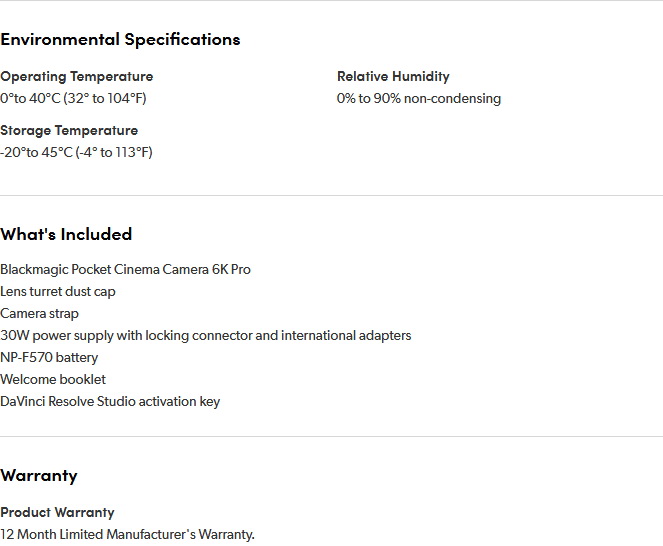Click the Environmental Specifications heading
This screenshot has height=546, width=663.
120,40
